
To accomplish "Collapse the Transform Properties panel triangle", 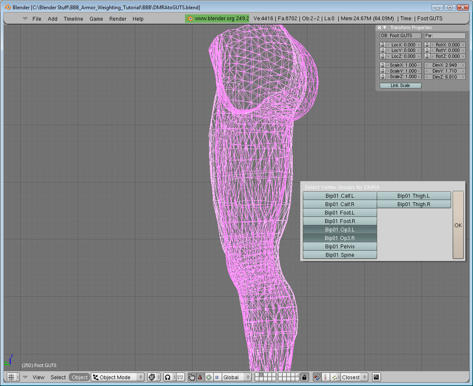I will [385, 28].
